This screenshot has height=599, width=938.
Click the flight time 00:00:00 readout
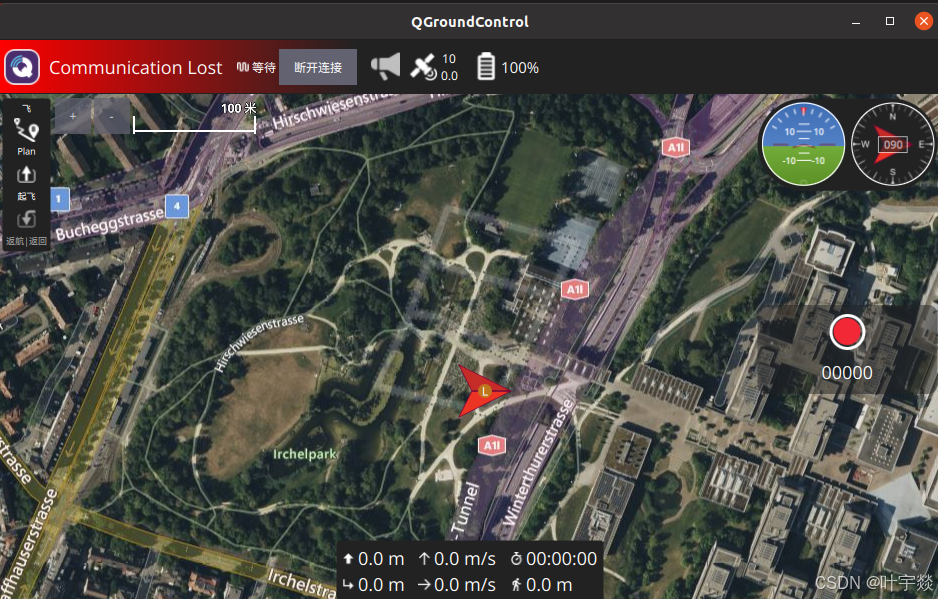554,559
